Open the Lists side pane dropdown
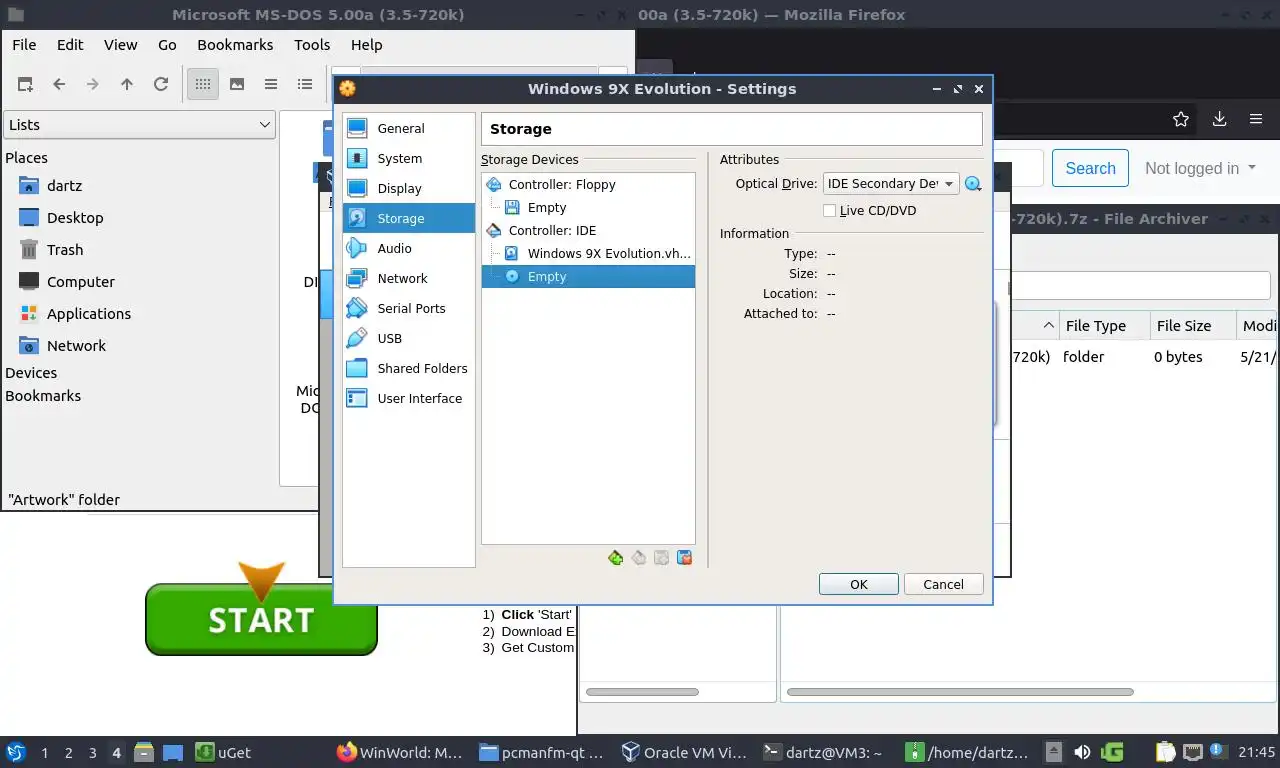Screen dimensions: 1280x768 139,125
